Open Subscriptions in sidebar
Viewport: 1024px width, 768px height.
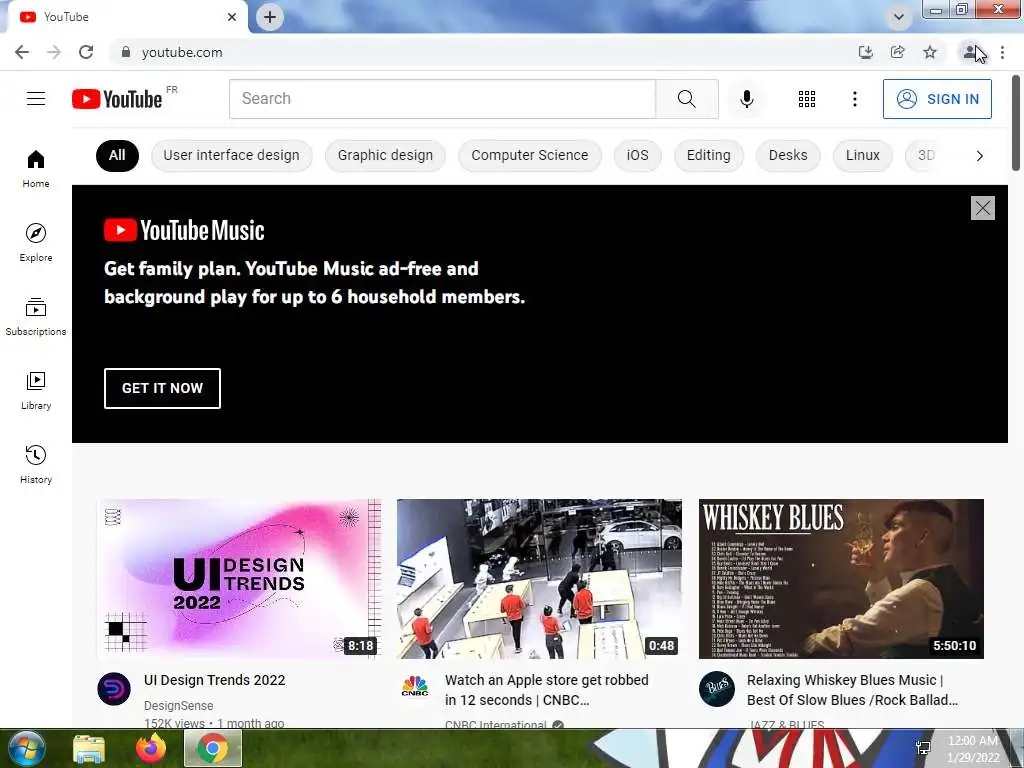point(36,317)
